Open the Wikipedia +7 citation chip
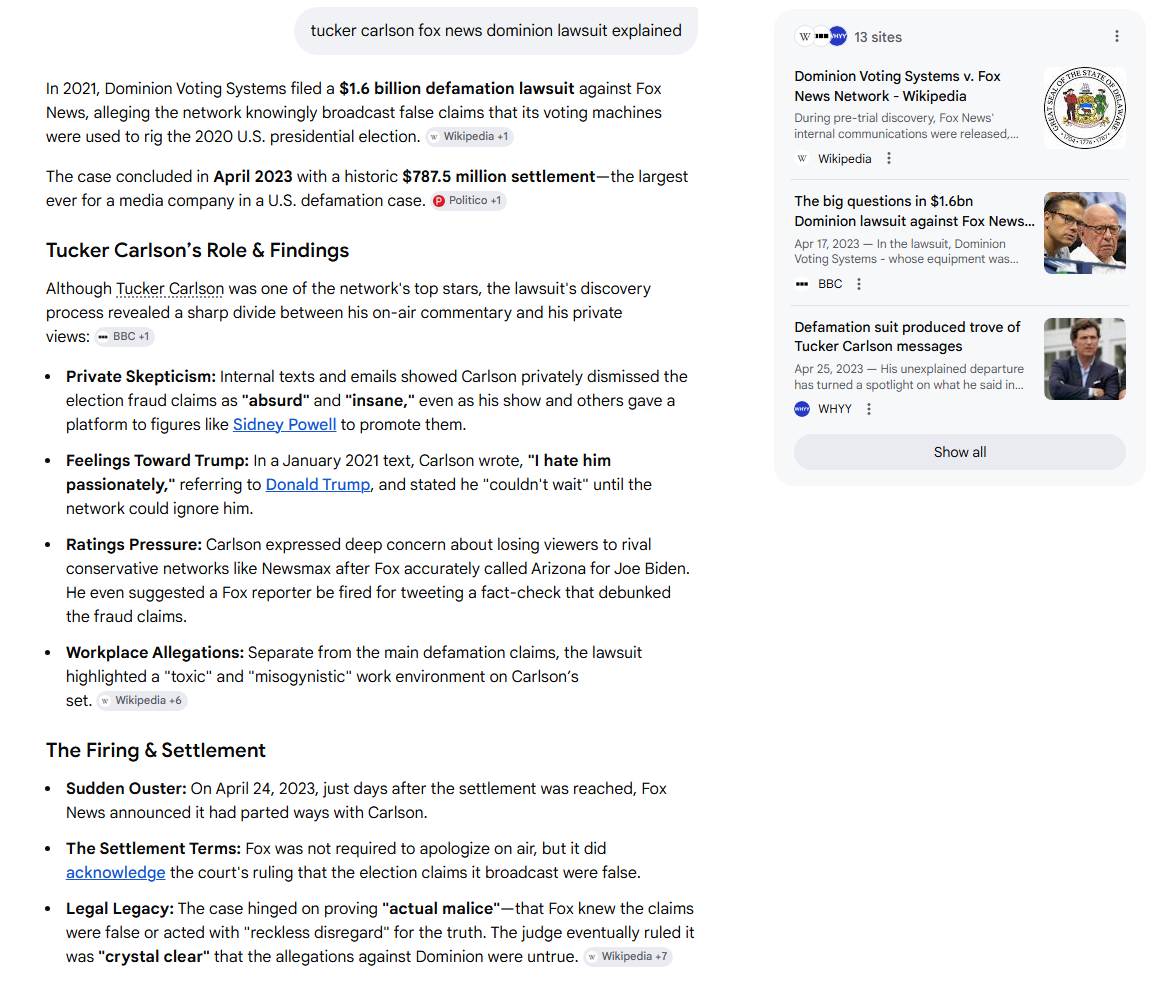 click(628, 957)
